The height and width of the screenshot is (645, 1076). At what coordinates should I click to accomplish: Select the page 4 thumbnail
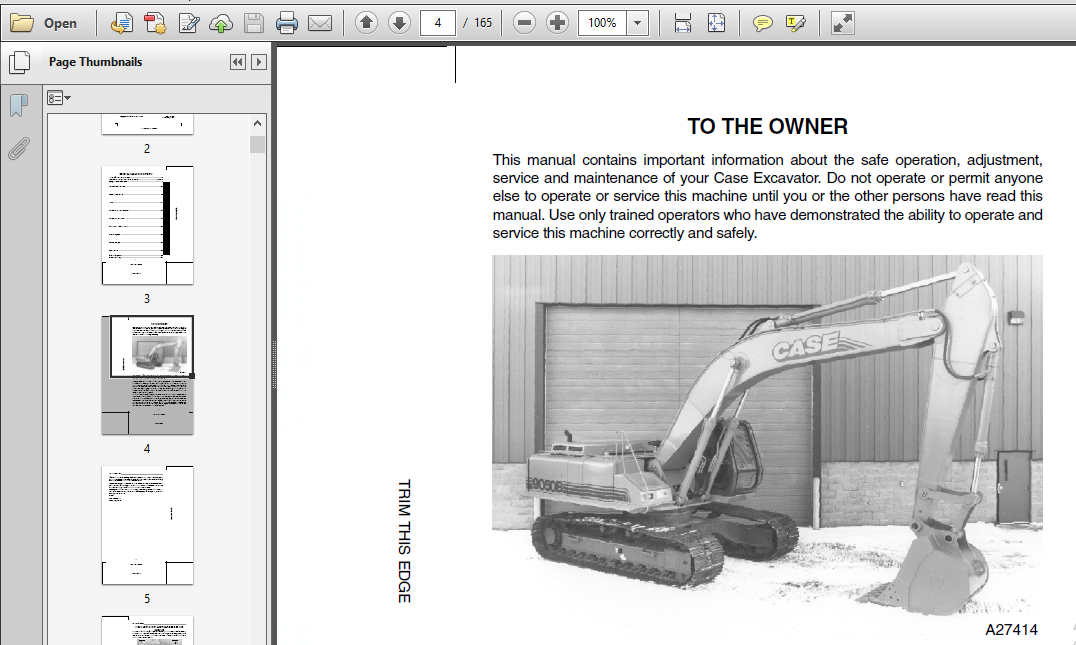click(x=148, y=375)
